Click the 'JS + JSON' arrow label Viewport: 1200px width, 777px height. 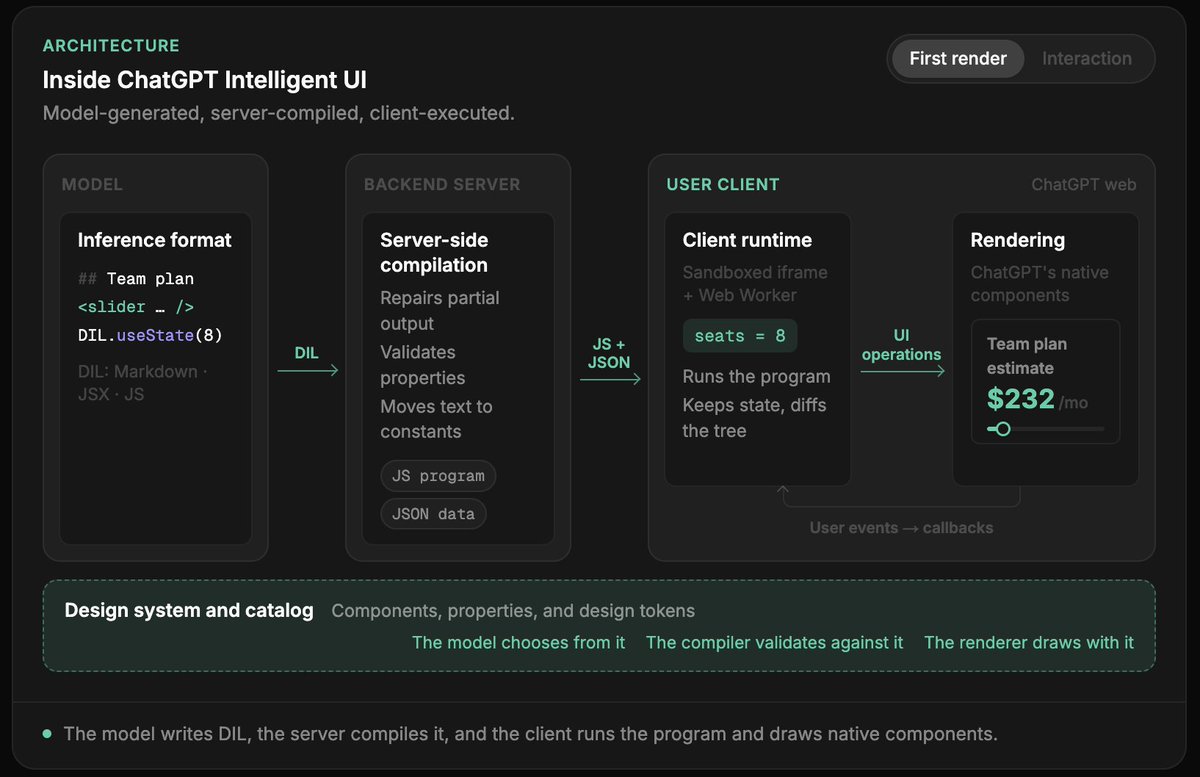(609, 353)
